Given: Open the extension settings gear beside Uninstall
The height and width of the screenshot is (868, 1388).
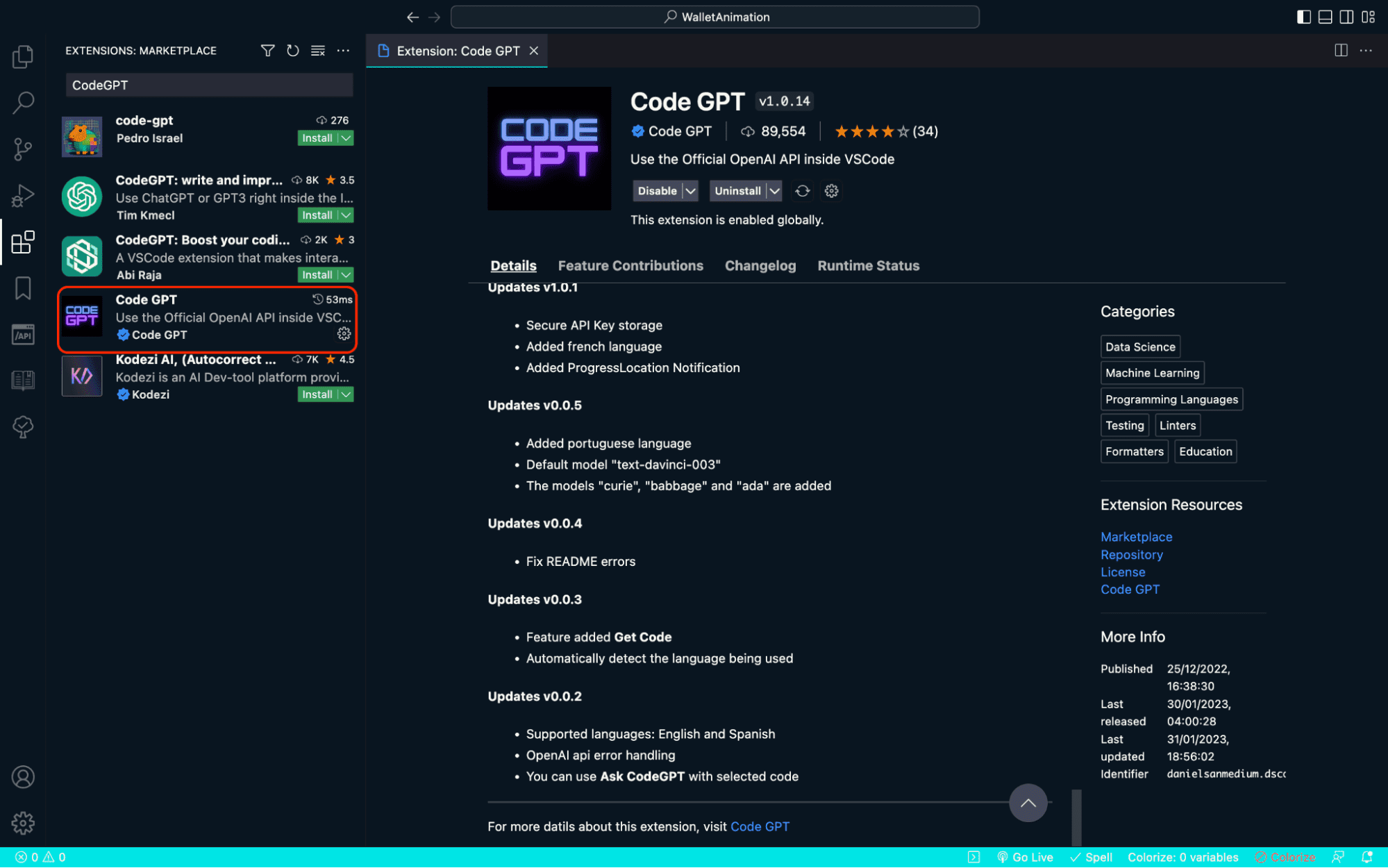Looking at the screenshot, I should click(831, 191).
